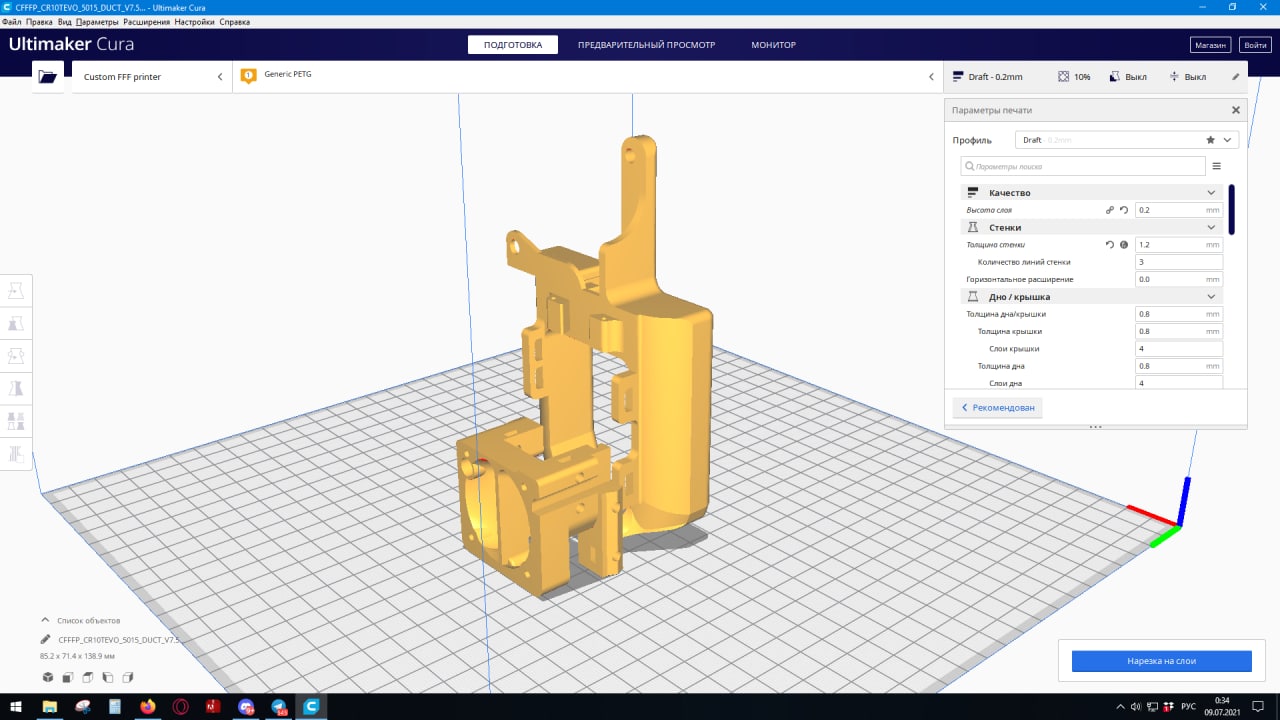1280x720 pixels.
Task: Collapse the Стенки settings section
Action: click(x=1091, y=227)
